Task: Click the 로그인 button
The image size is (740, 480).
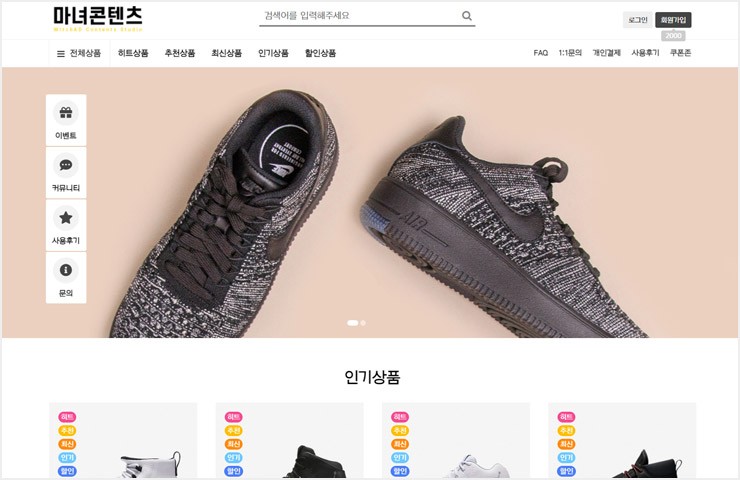Action: click(638, 20)
